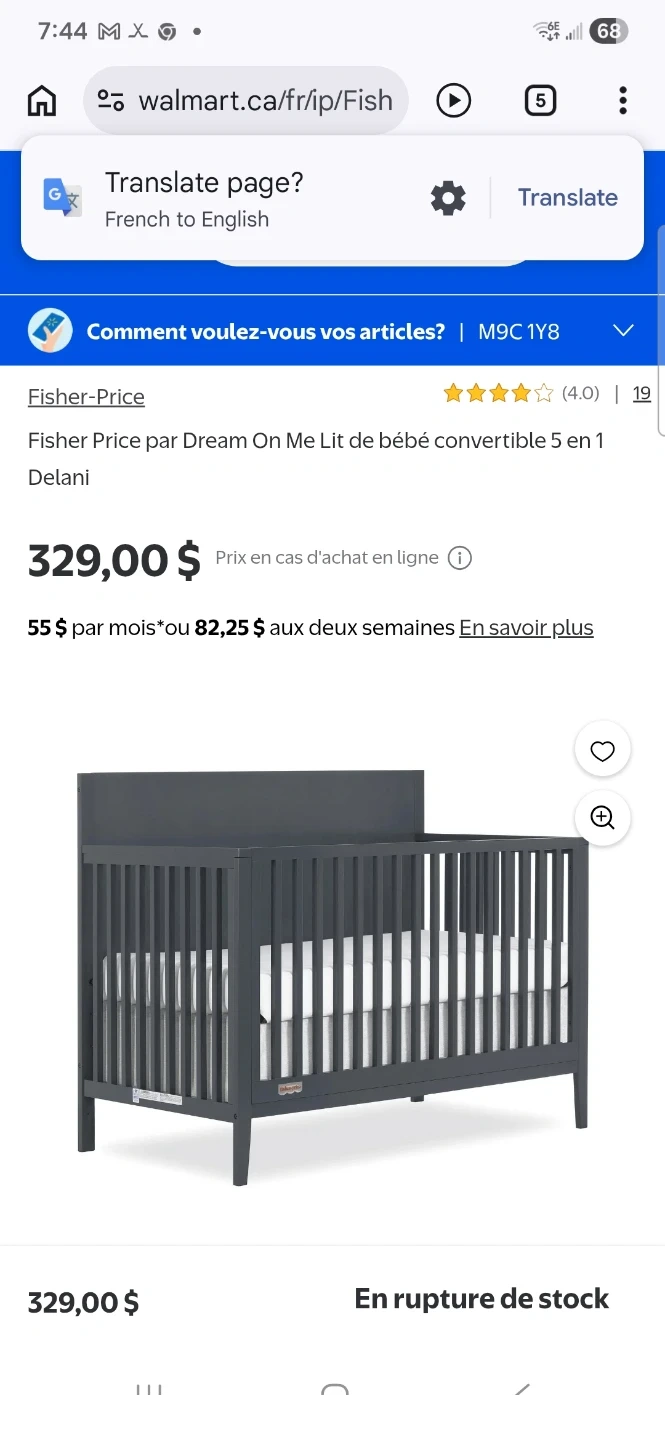Screen dimensions: 665x1440
Task: Tap the "En rupture de stock" label
Action: [481, 1299]
